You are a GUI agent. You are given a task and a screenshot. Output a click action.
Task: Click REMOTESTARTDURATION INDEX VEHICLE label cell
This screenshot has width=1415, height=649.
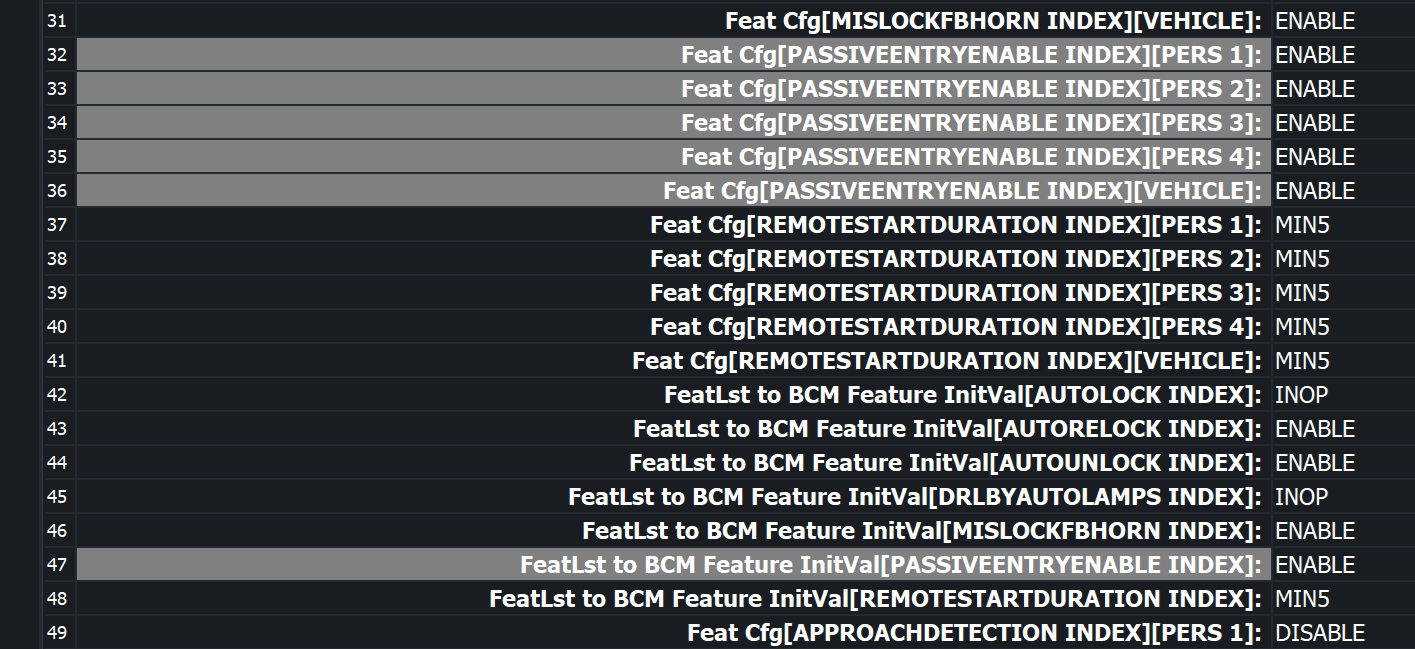[946, 361]
